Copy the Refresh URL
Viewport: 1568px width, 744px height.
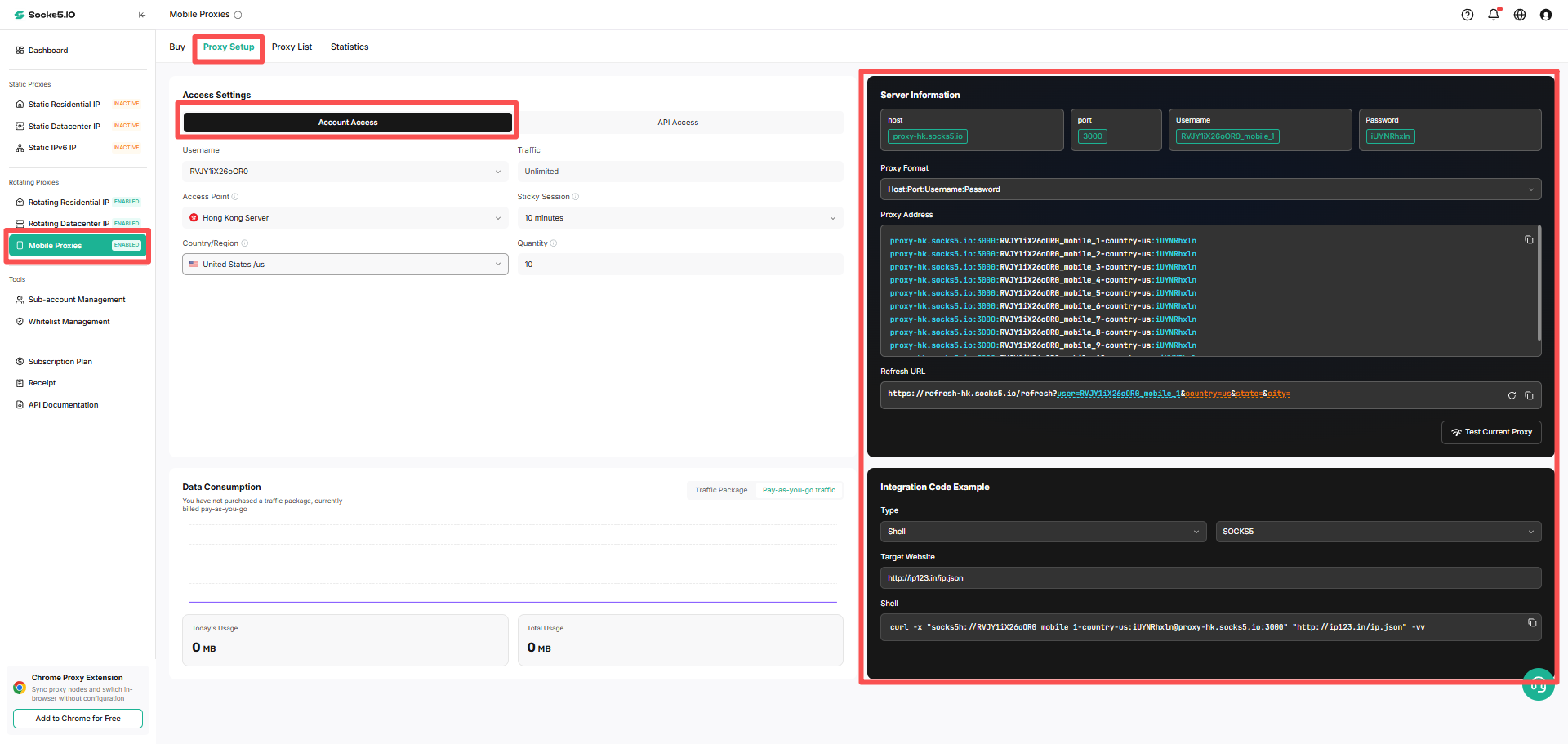pos(1529,395)
